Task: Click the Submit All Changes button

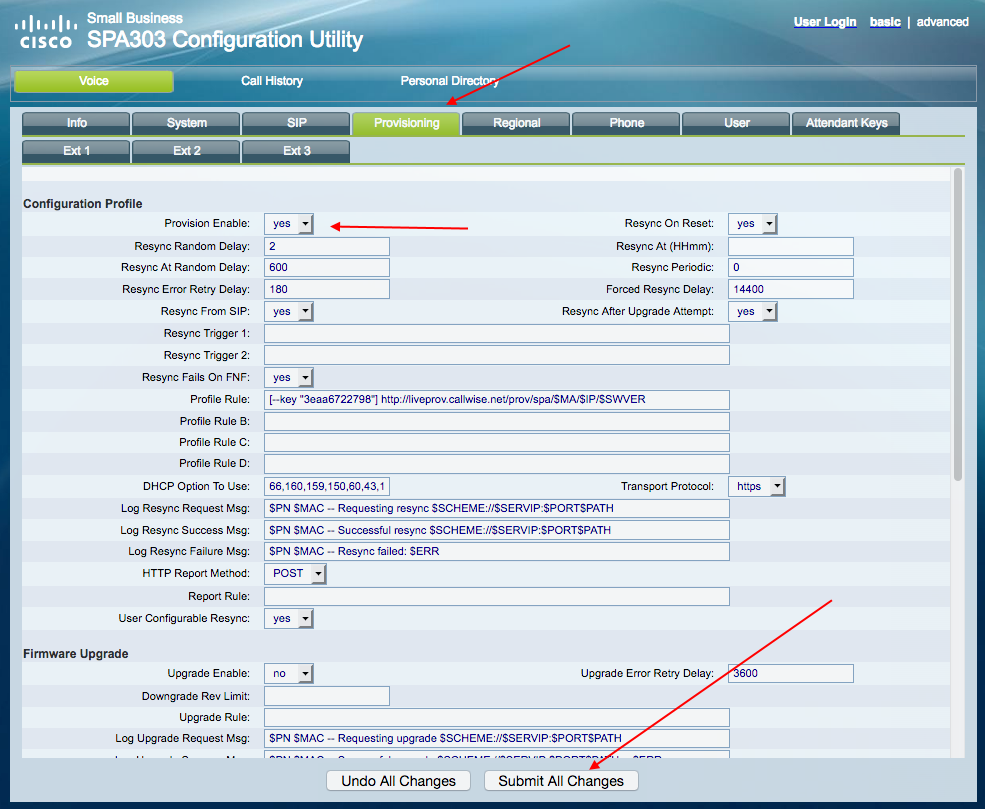Action: tap(561, 781)
